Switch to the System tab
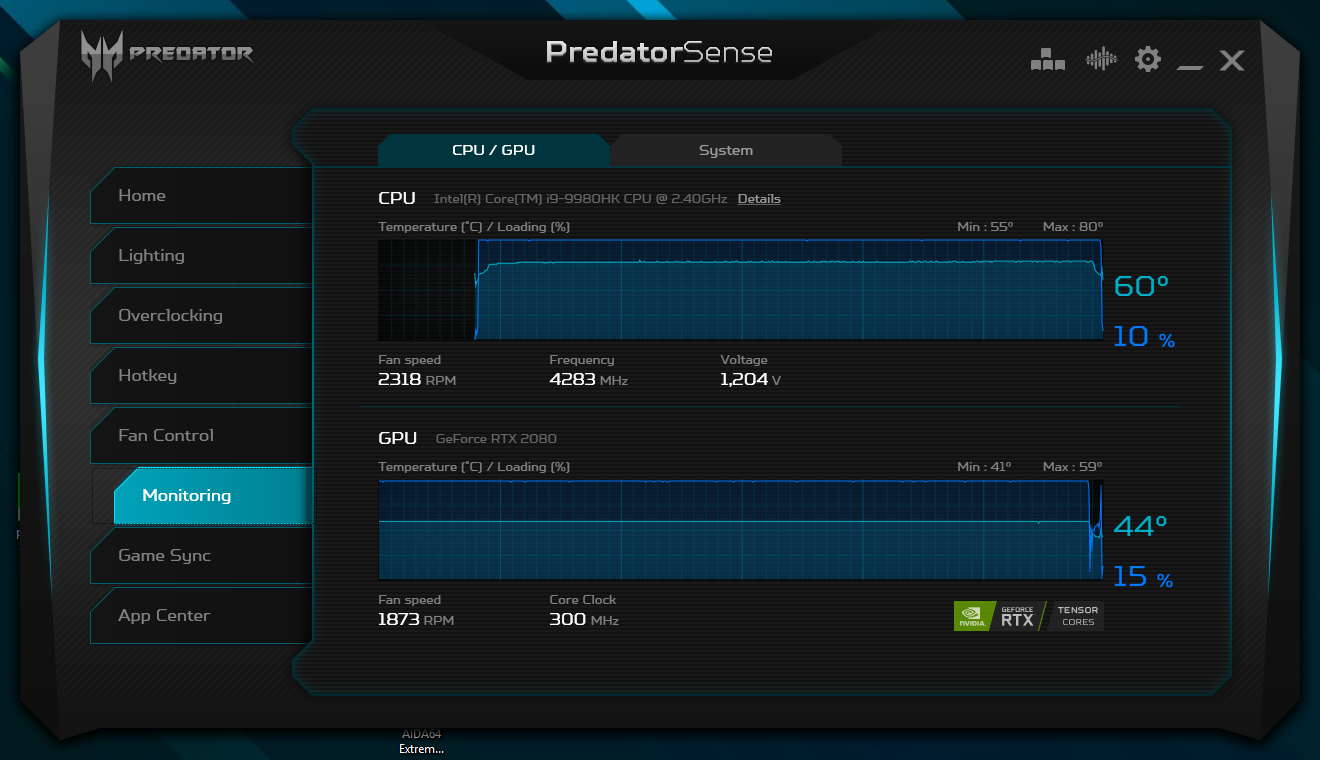Viewport: 1320px width, 760px height. point(726,150)
